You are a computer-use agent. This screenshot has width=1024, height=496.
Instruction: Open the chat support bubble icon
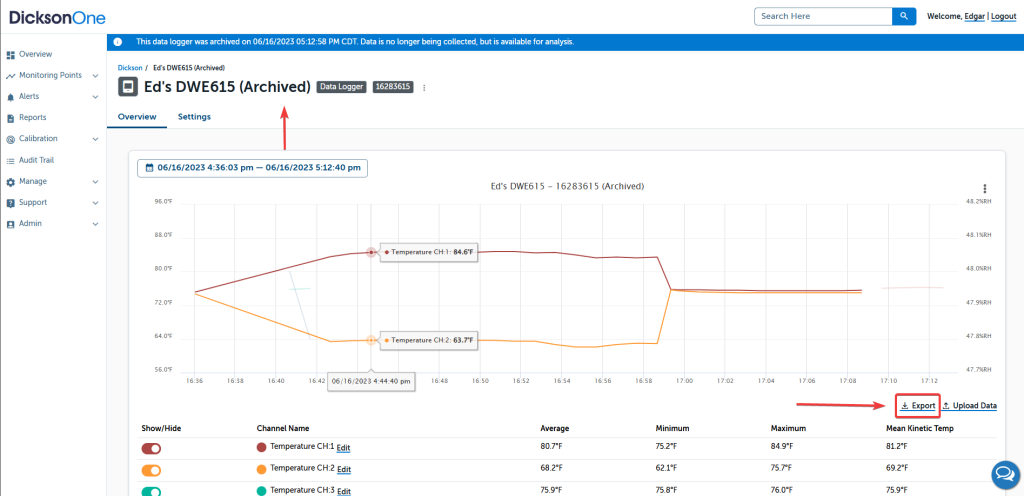[1002, 473]
